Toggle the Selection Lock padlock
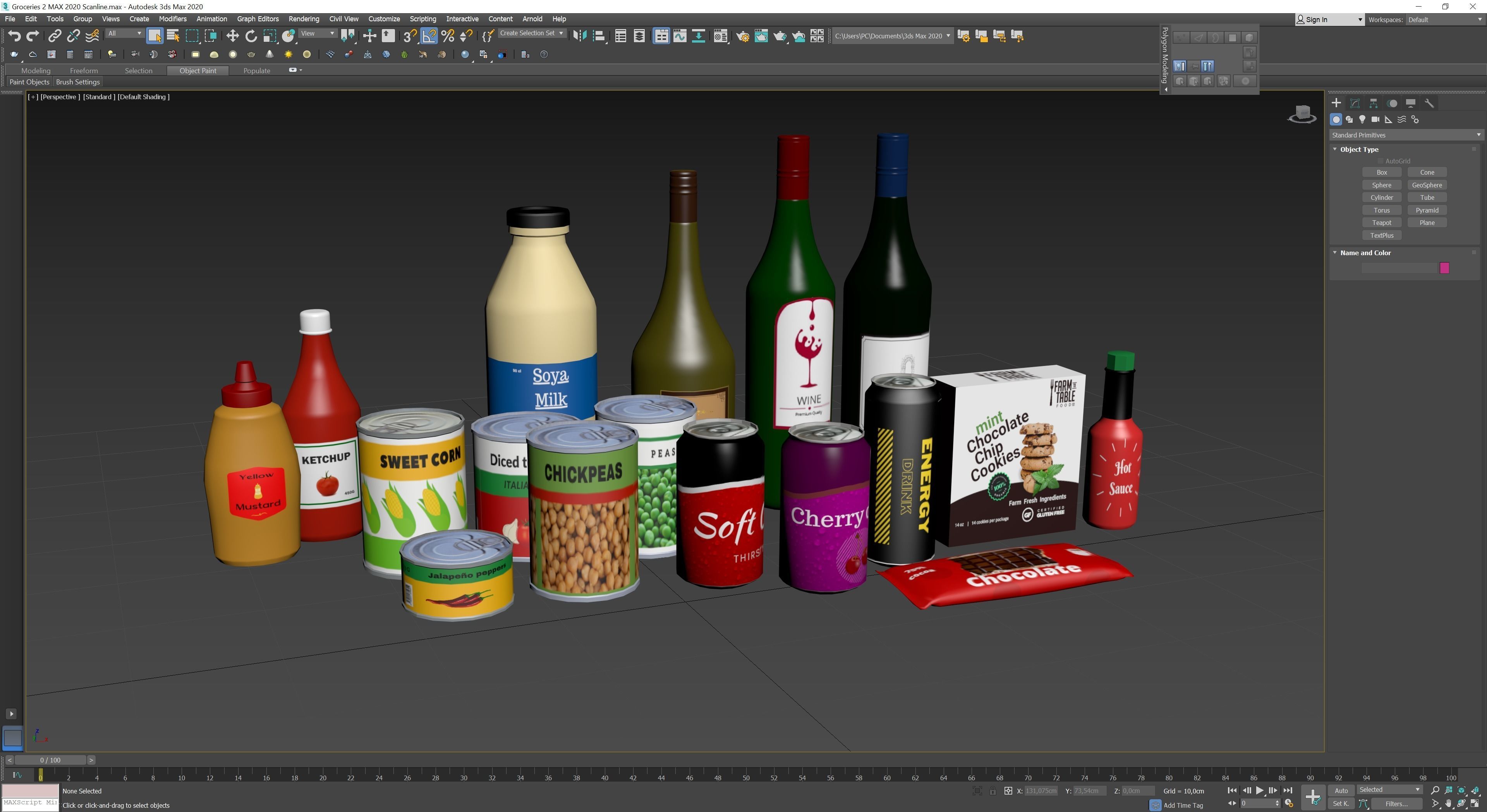Image resolution: width=1487 pixels, height=812 pixels. (992, 791)
